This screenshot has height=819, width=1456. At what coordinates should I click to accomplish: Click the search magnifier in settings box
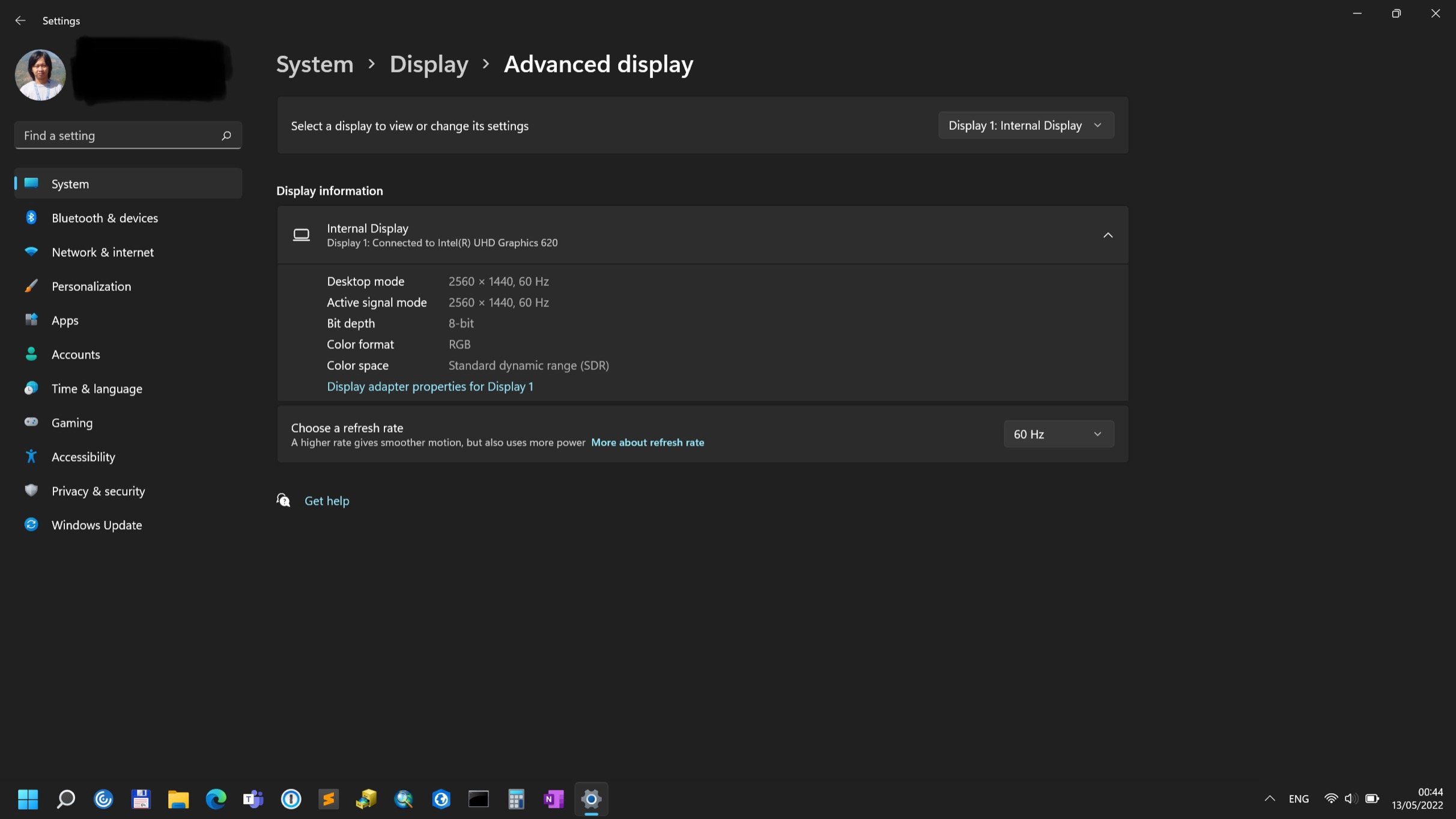click(x=226, y=136)
